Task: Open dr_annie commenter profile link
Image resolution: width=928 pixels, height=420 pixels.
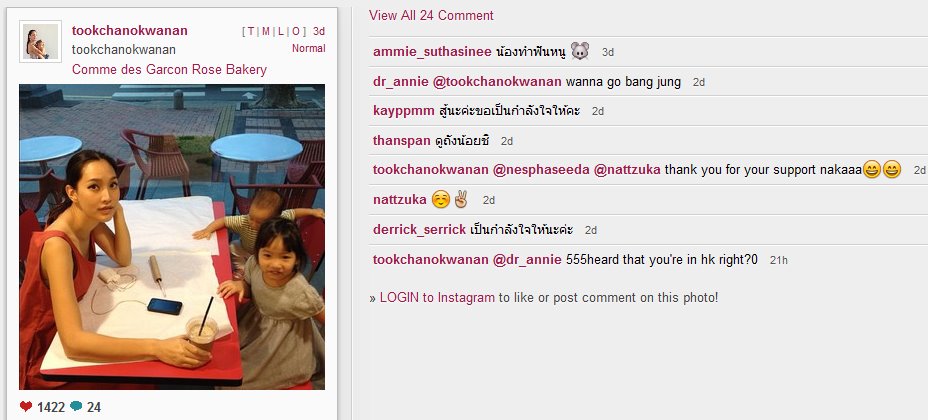Action: pyautogui.click(x=401, y=82)
